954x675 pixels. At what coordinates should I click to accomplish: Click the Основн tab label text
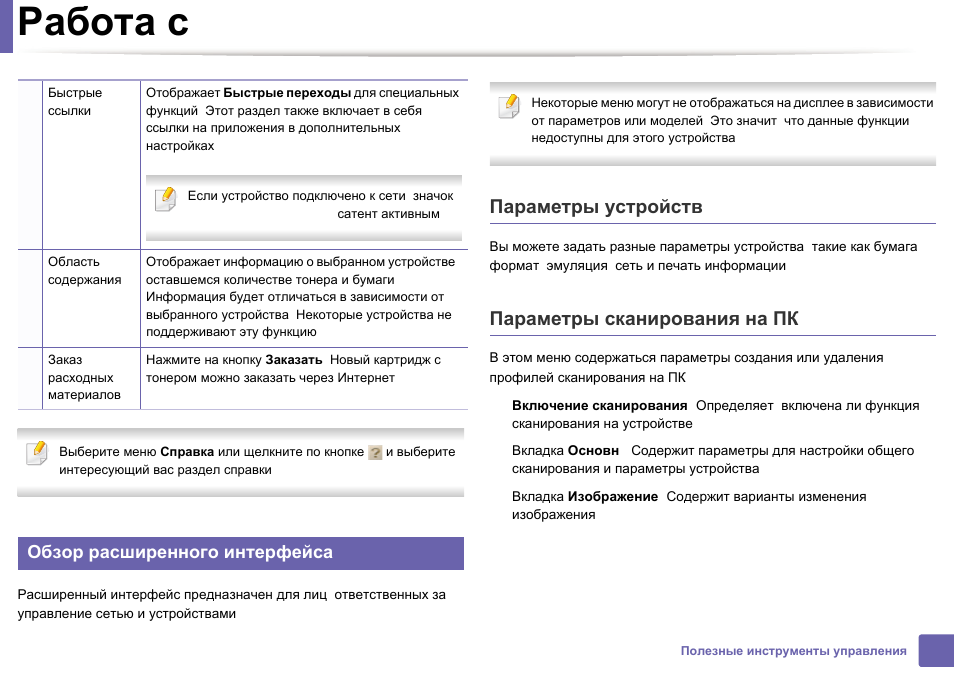593,451
